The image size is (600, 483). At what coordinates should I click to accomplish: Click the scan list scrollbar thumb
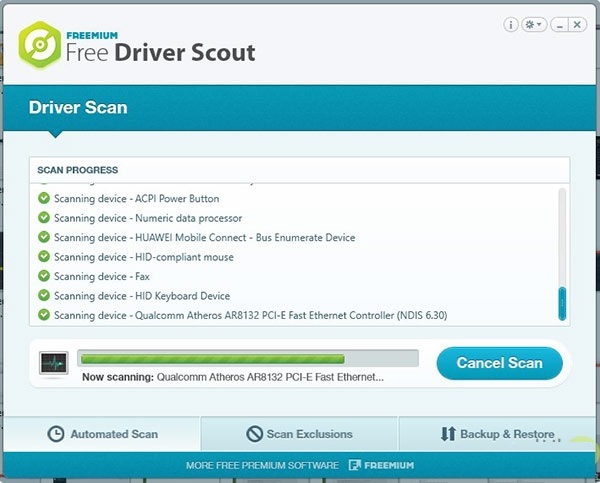pyautogui.click(x=562, y=300)
